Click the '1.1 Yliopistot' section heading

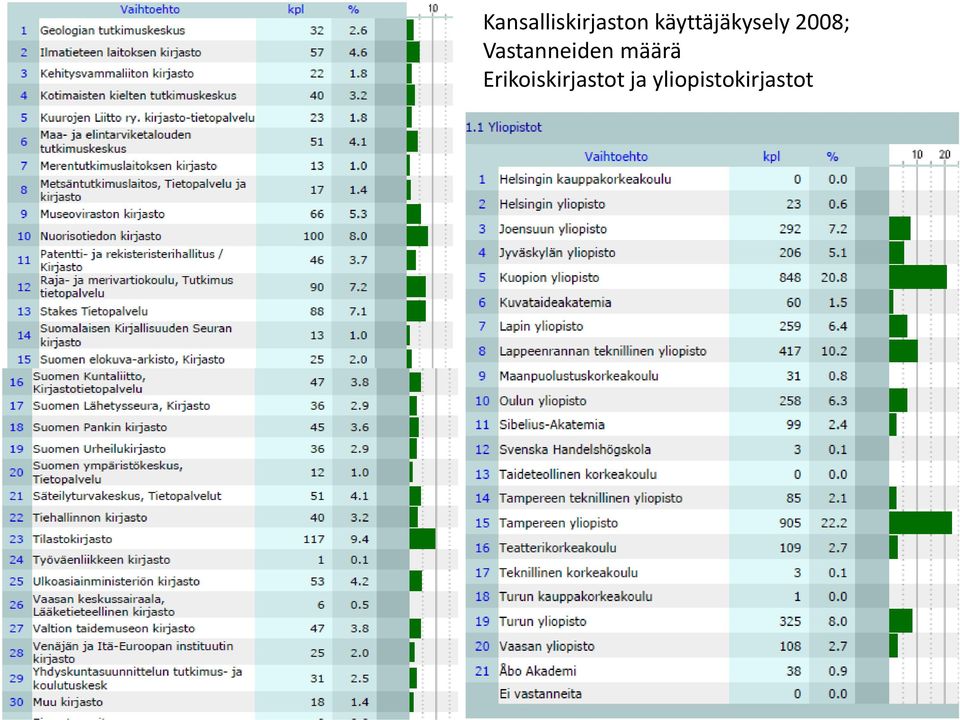point(503,127)
